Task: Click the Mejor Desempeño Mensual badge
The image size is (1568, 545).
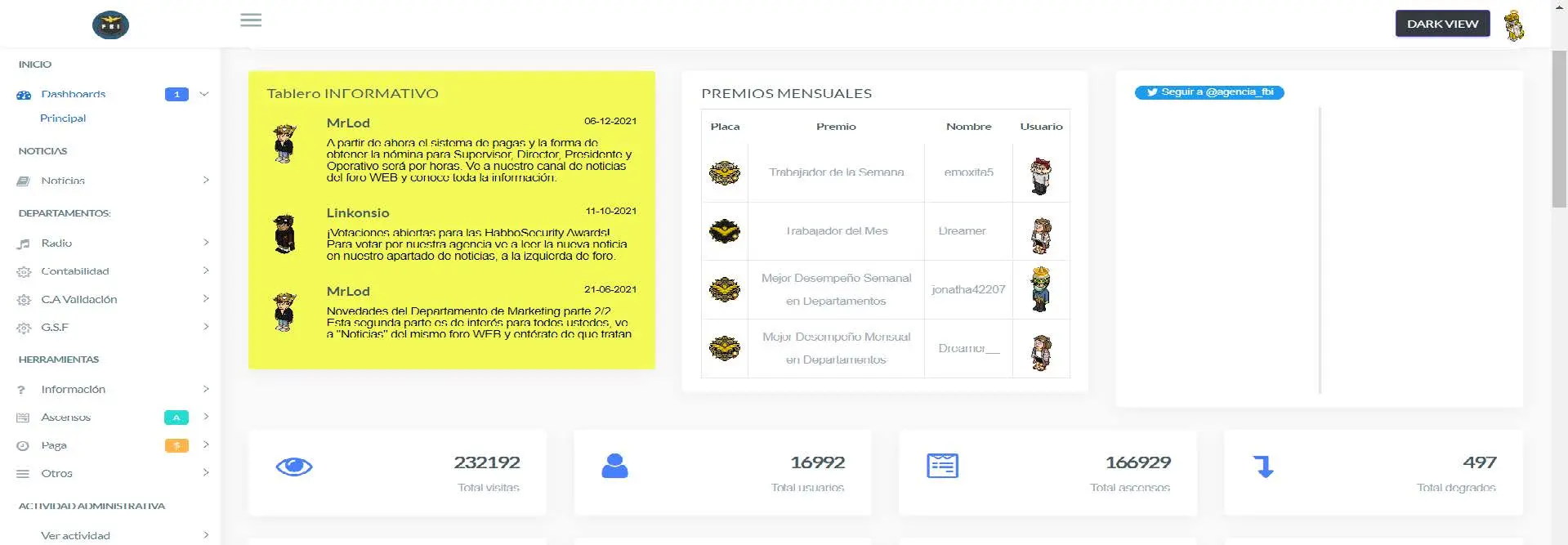Action: 725,348
